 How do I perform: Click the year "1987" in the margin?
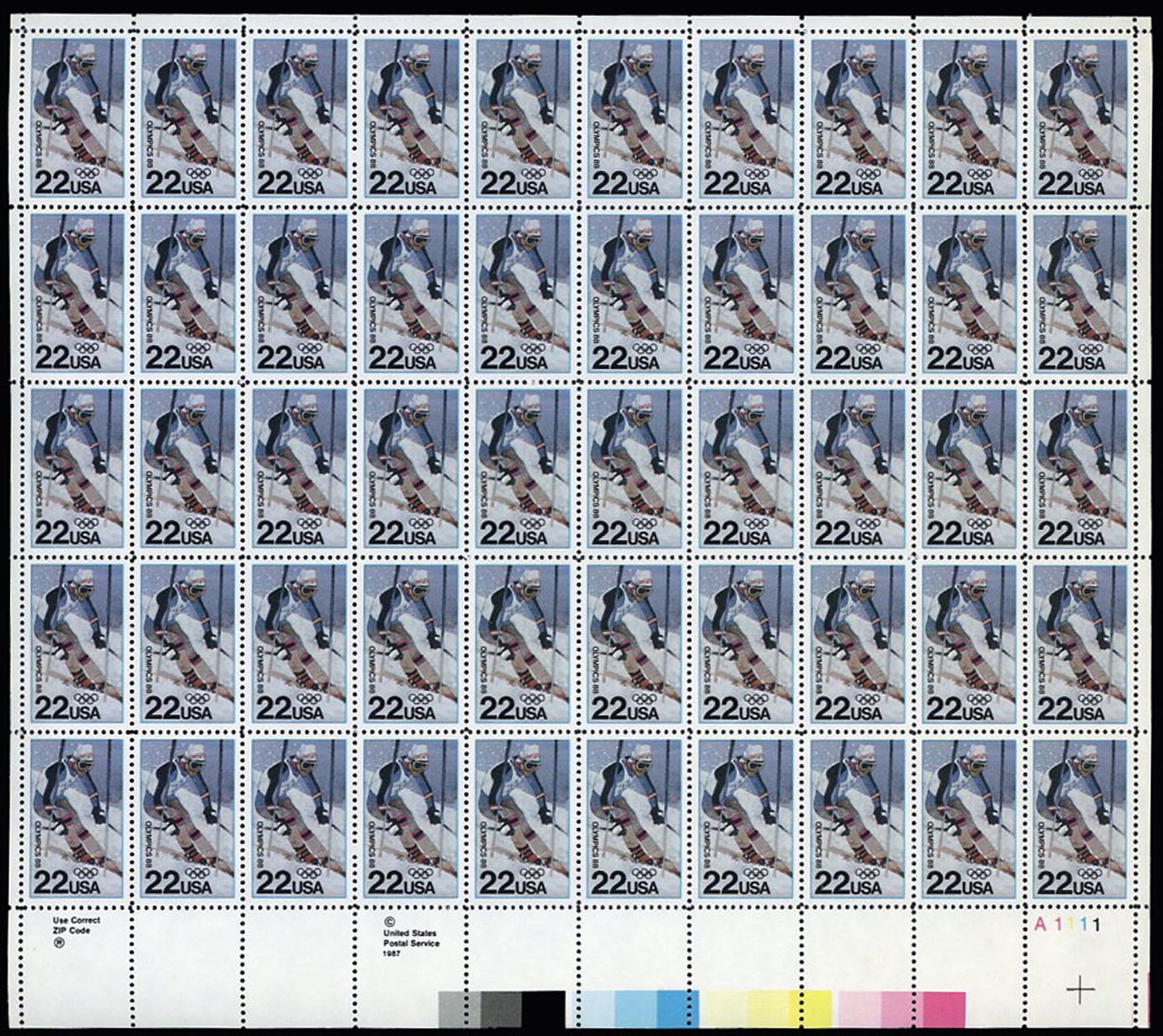(x=391, y=955)
